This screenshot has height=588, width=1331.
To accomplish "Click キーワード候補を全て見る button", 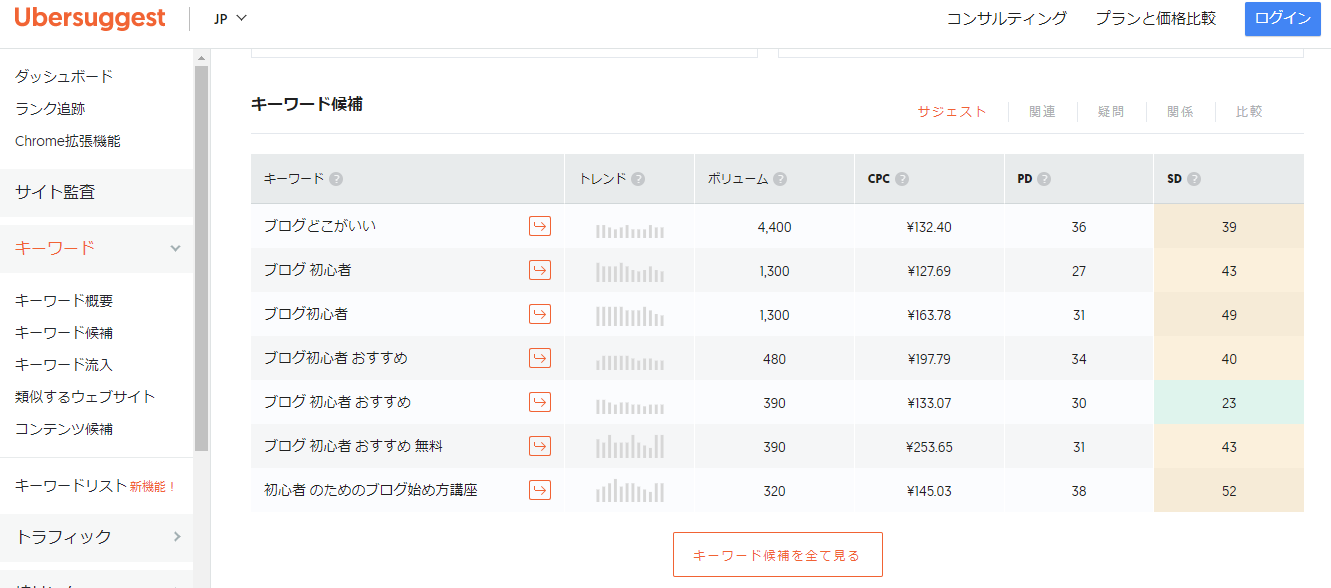I will (x=777, y=555).
